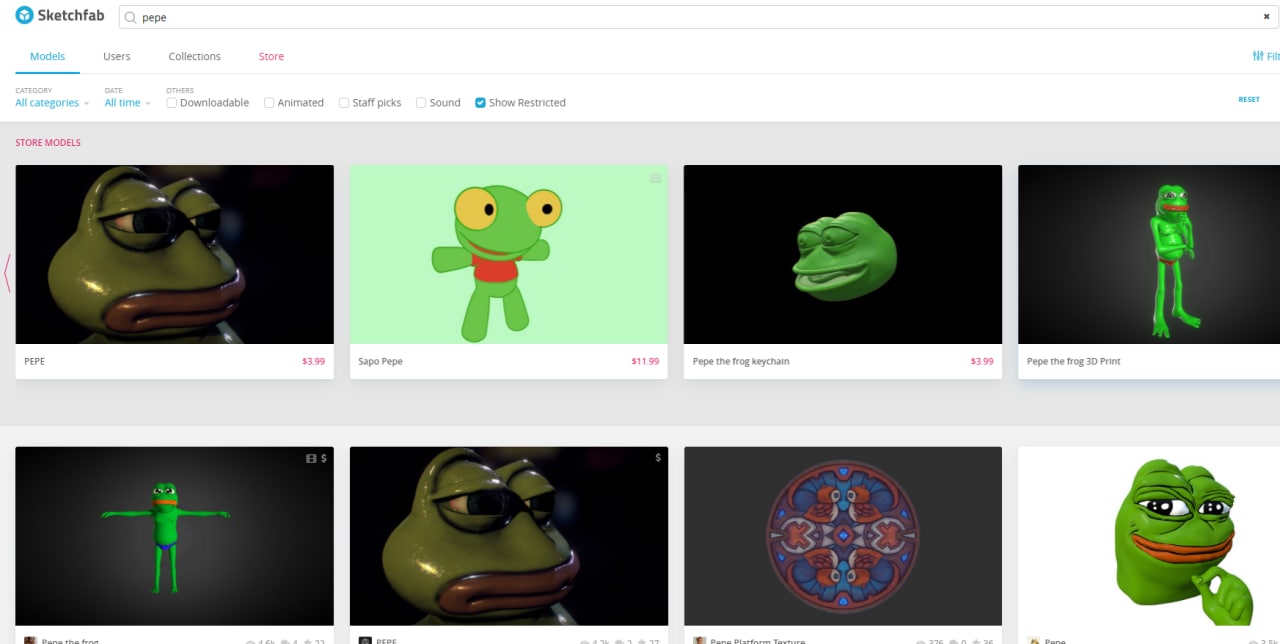Open the PEPE store model thumbnail
This screenshot has height=644, width=1280.
(x=175, y=254)
